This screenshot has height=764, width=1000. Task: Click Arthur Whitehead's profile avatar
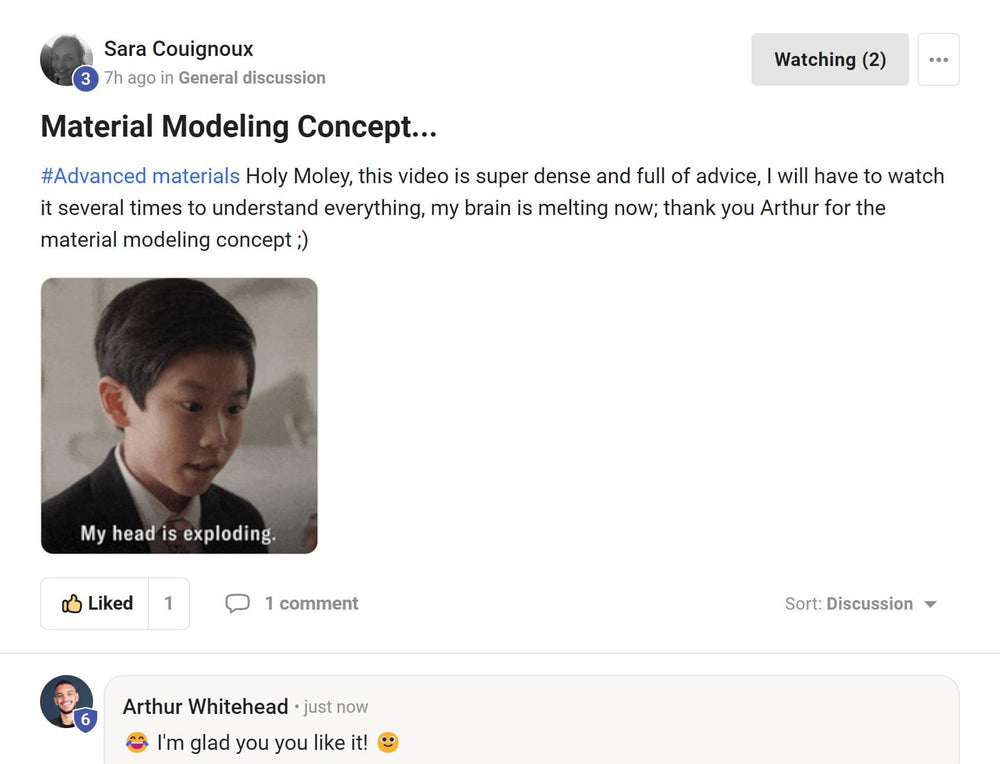tap(66, 700)
